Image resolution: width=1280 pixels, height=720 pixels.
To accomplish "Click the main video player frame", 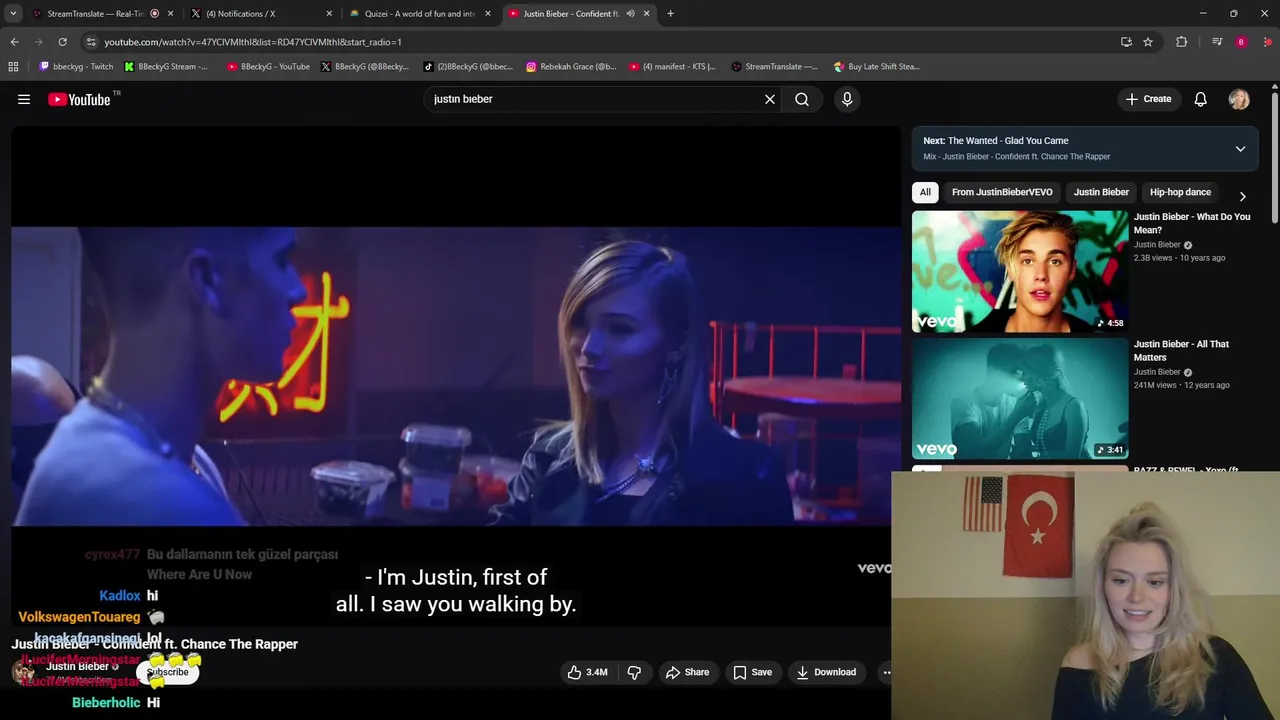I will 456,376.
